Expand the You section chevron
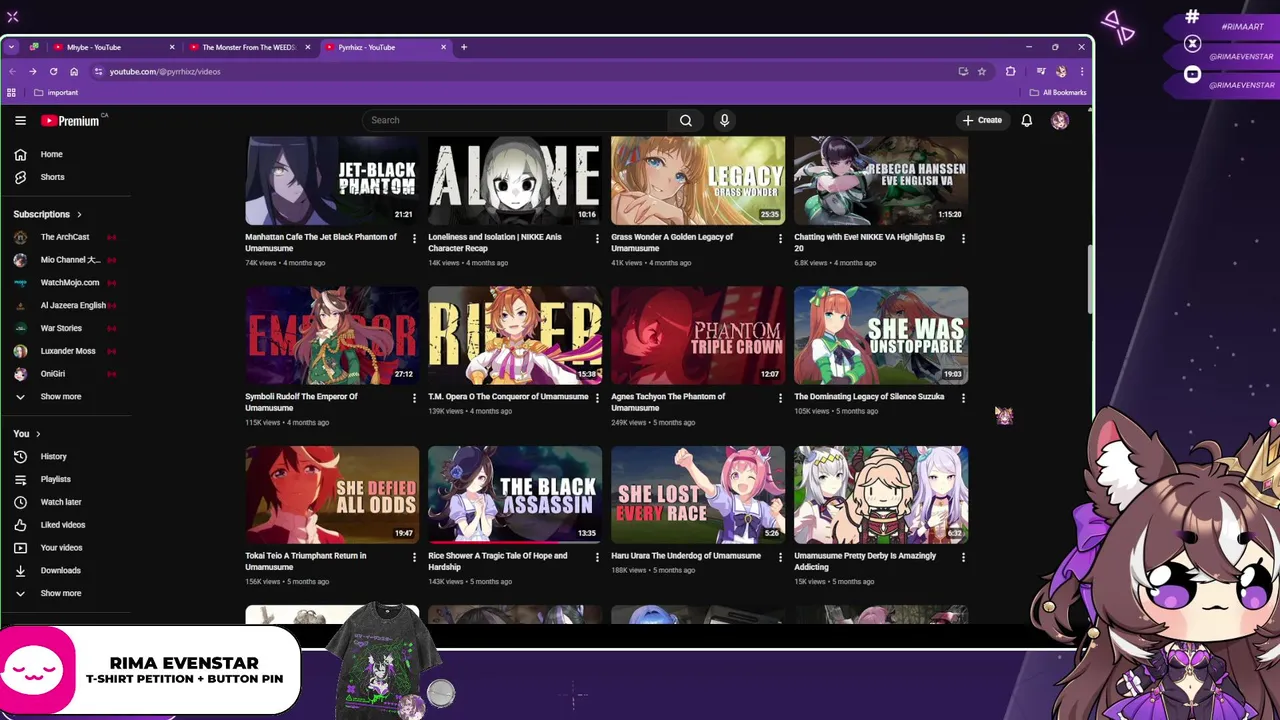The height and width of the screenshot is (720, 1280). tap(38, 434)
